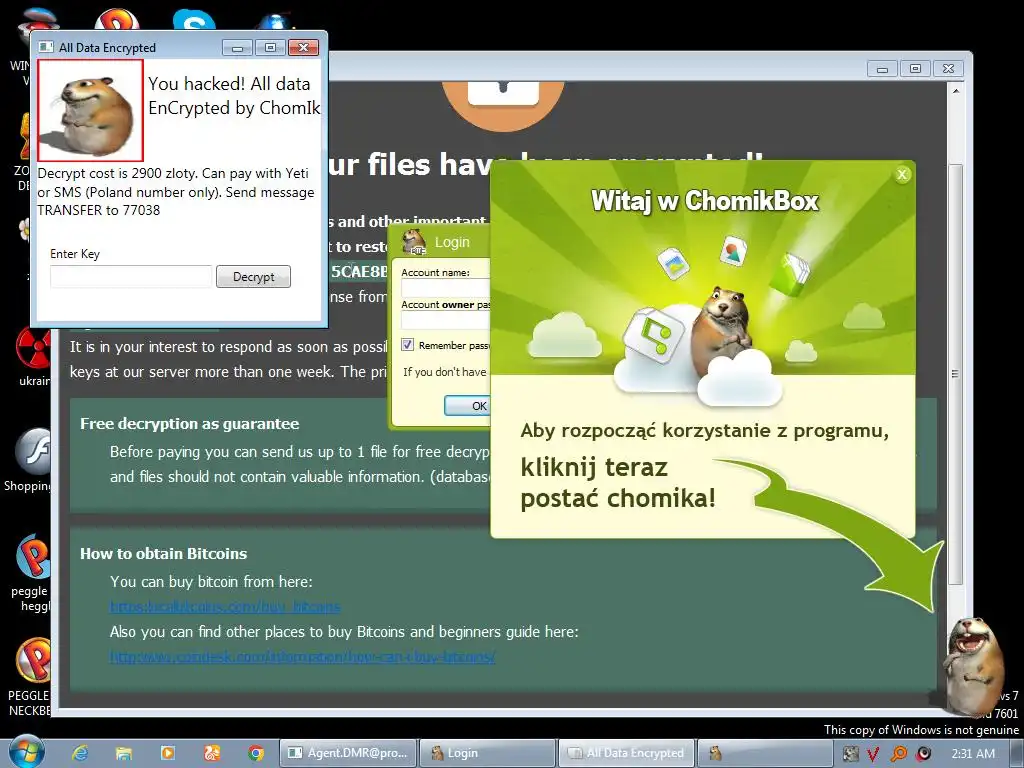Click 'You hacked! All data EnCrypted' message
This screenshot has height=768, width=1024.
pyautogui.click(x=234, y=95)
